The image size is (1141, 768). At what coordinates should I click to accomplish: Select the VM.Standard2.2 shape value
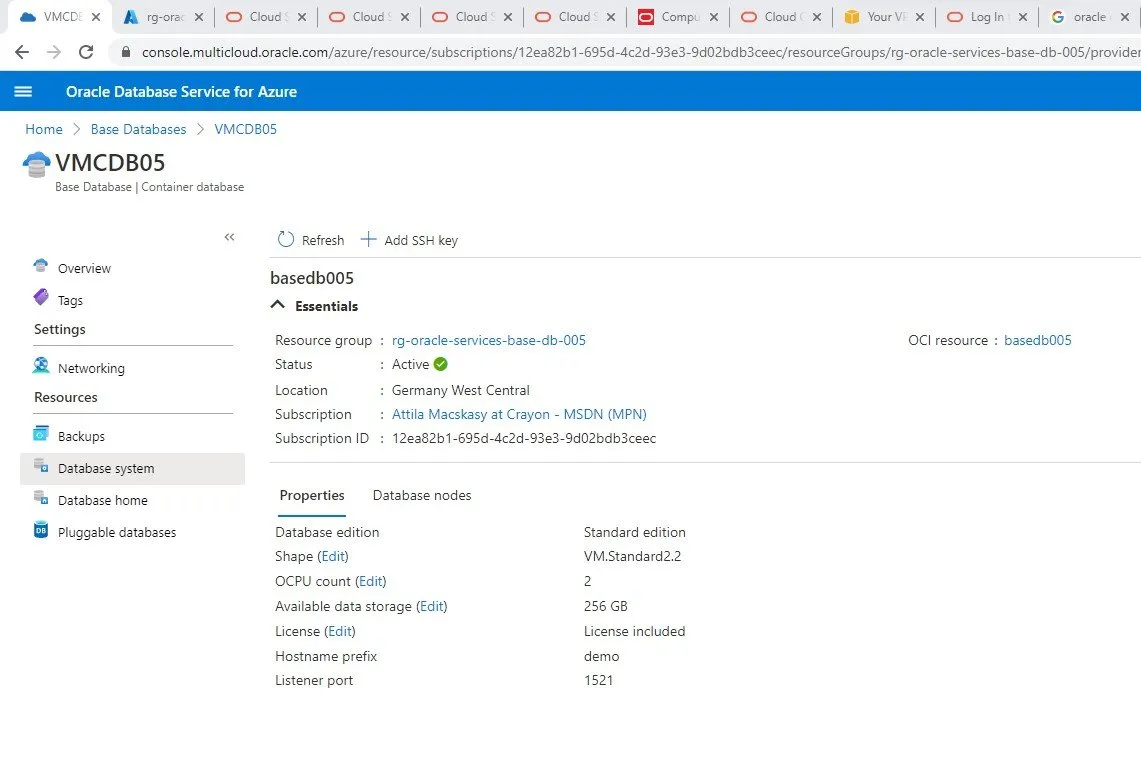coord(632,556)
